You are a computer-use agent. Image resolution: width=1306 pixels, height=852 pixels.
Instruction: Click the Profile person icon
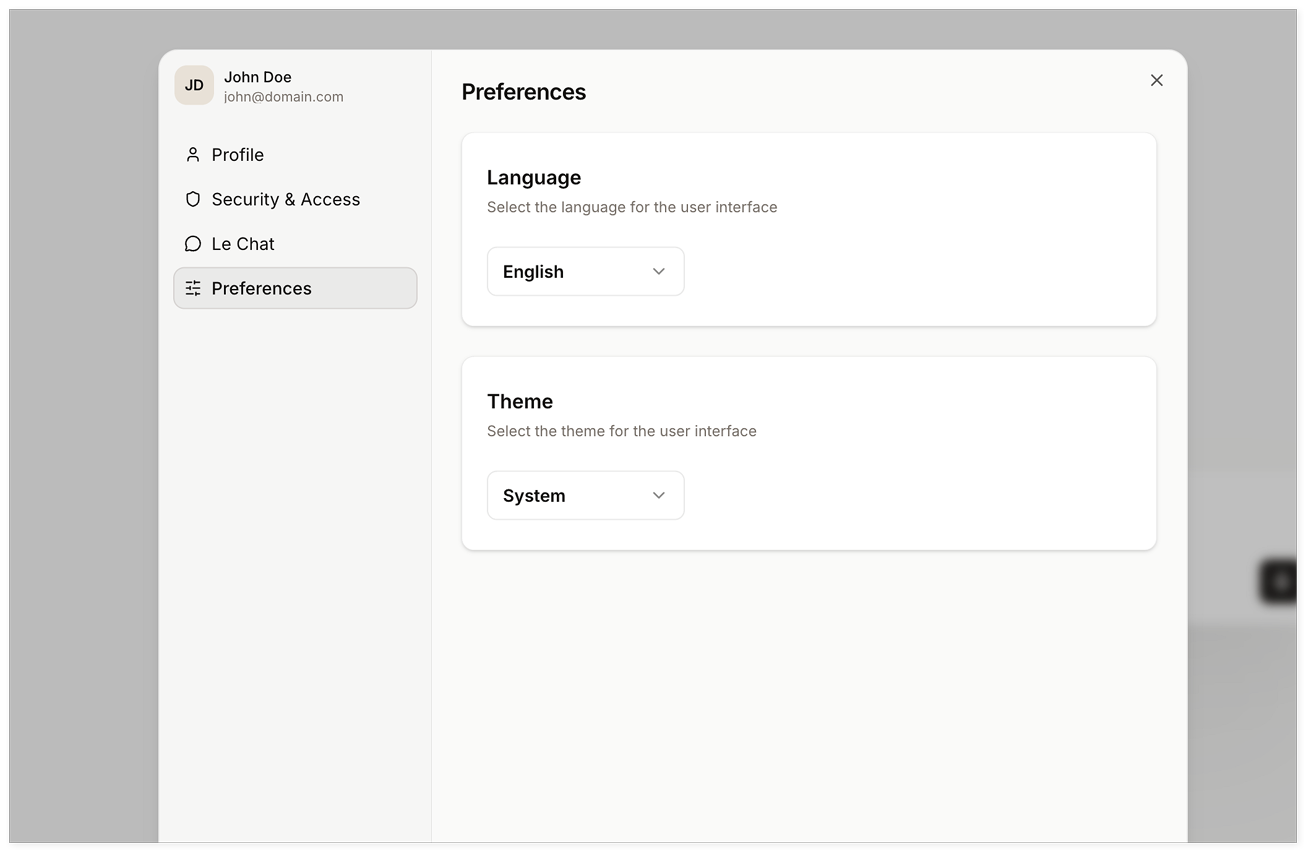193,155
